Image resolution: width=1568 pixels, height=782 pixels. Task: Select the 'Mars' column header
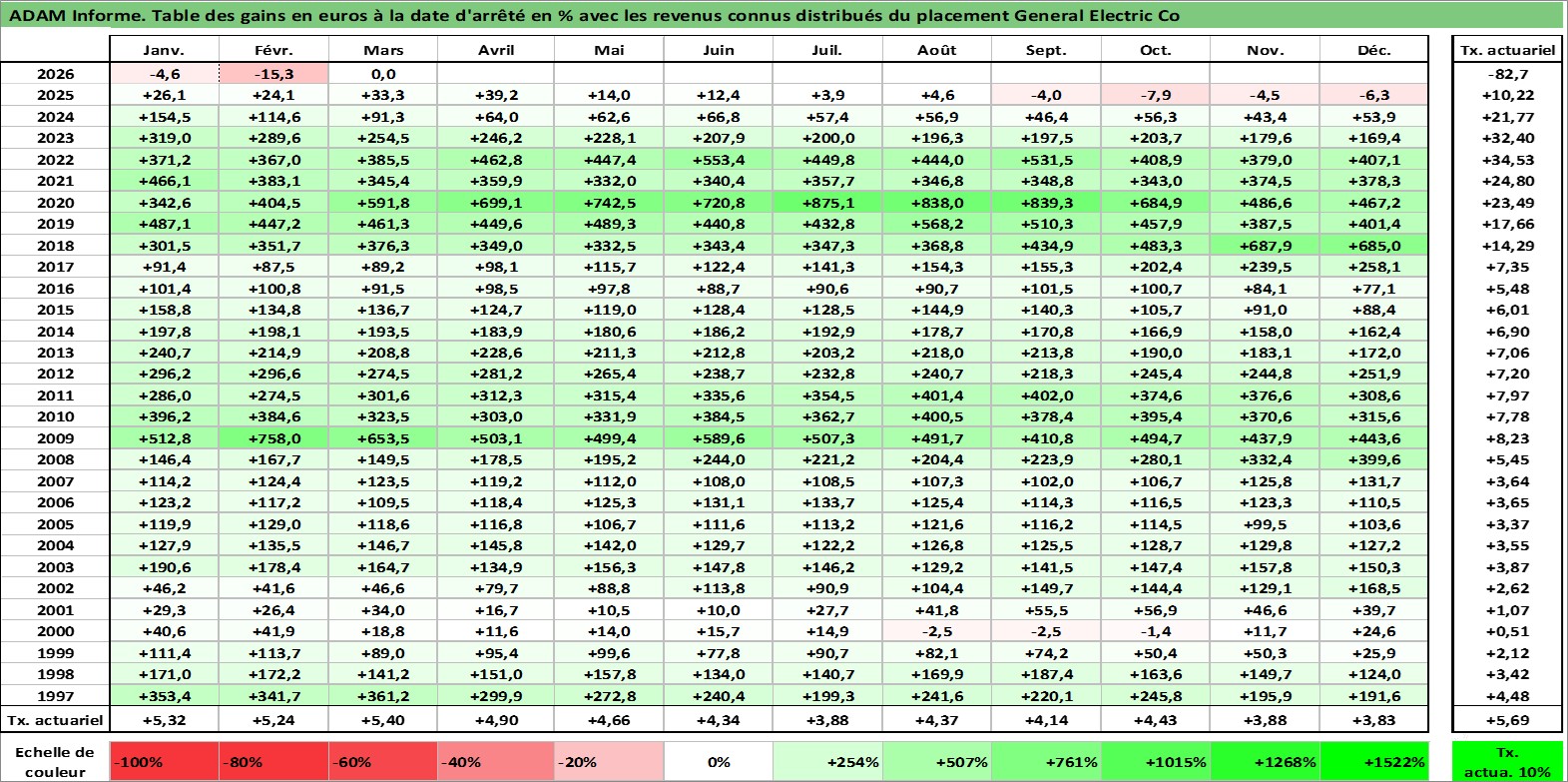point(383,50)
